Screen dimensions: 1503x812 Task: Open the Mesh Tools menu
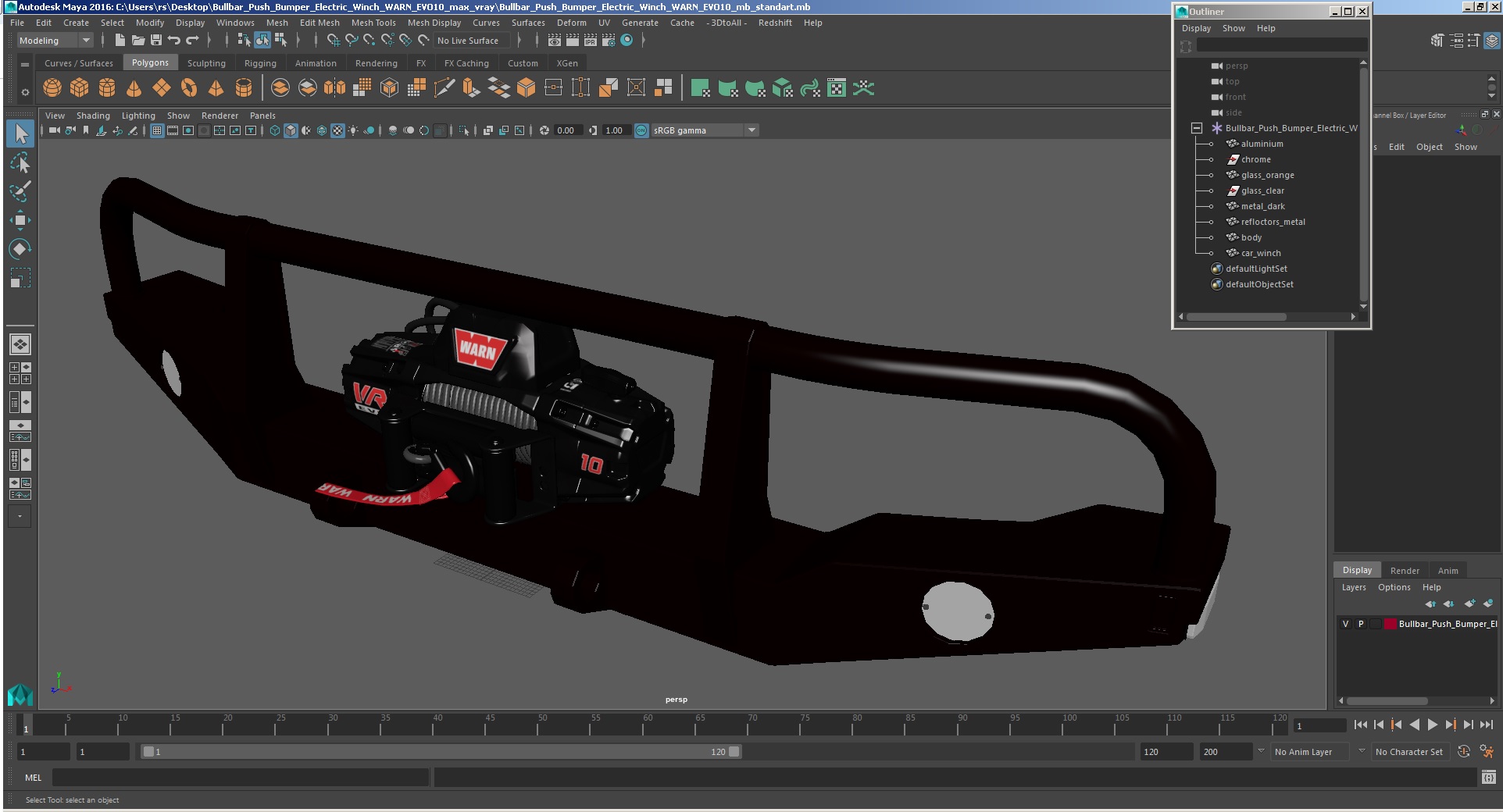coord(373,23)
